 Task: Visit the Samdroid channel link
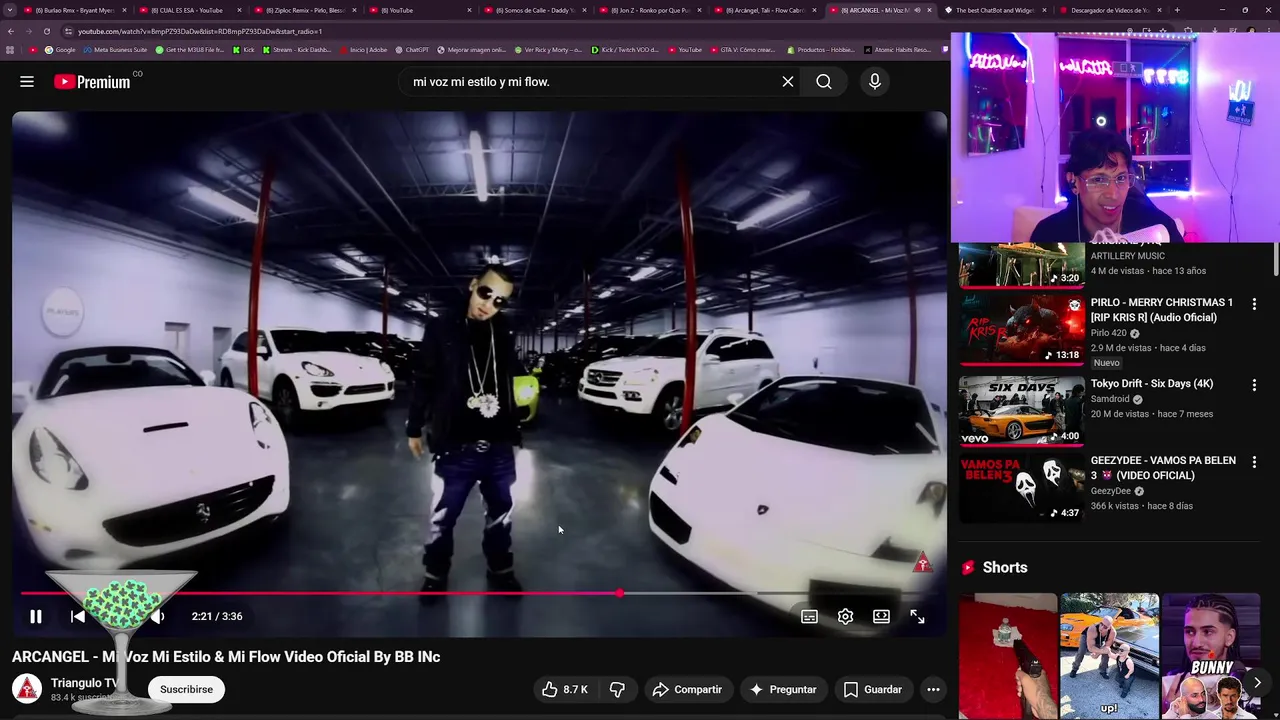[x=1110, y=399]
